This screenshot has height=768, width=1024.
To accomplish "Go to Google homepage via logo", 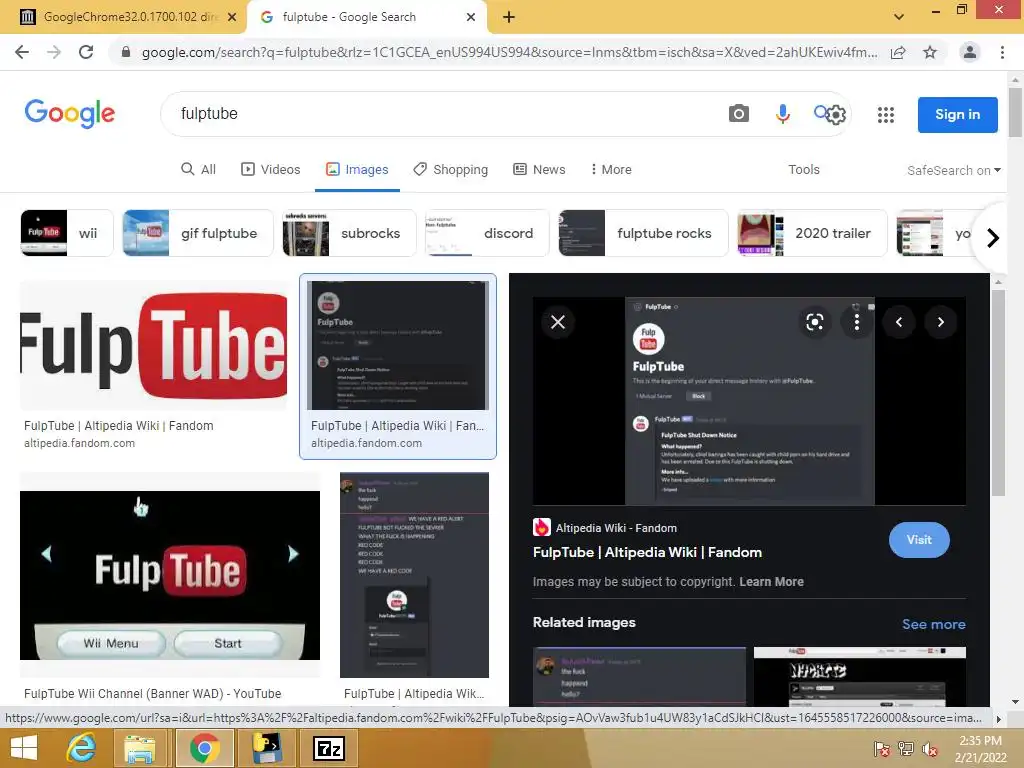I will click(x=70, y=114).
